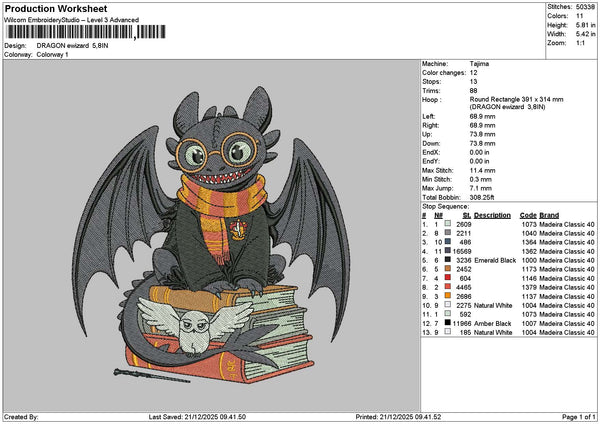
Task: Click the color swatch in stop row 1 (2609 stitches)
Action: (448, 223)
